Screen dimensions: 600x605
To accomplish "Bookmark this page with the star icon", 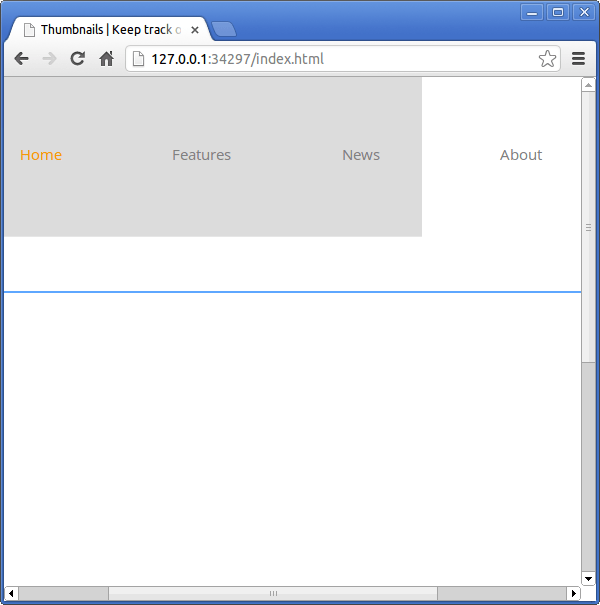I will pos(547,59).
